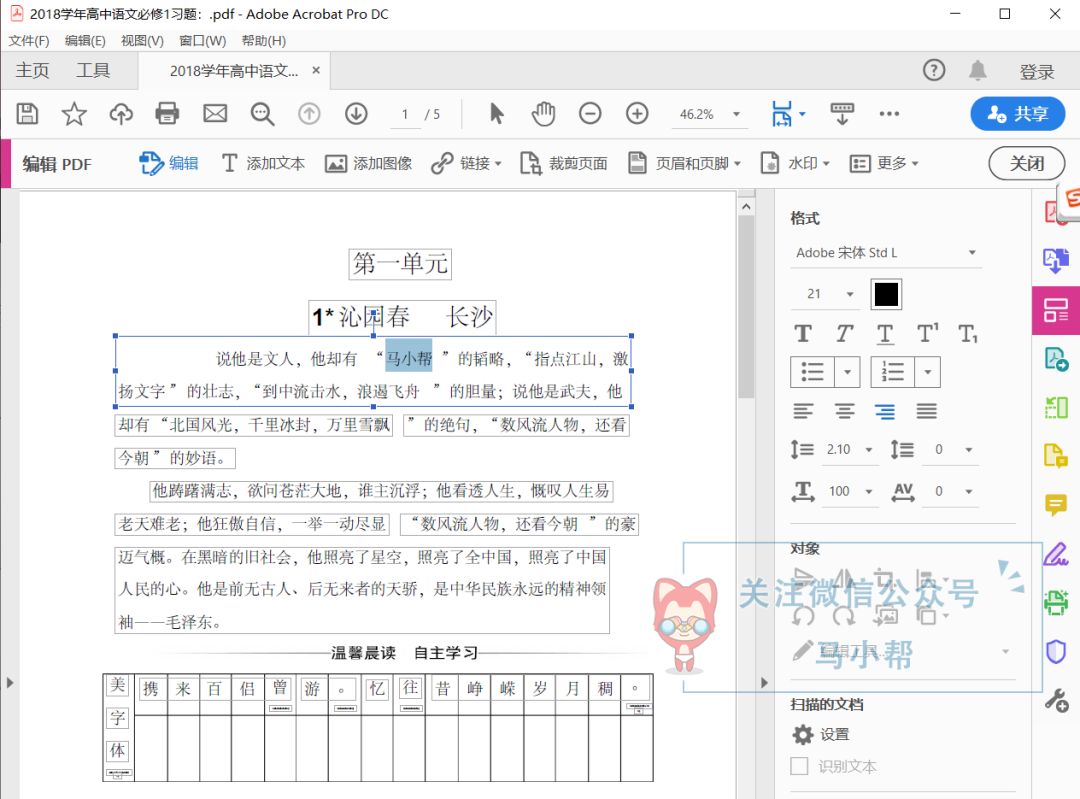
Task: Click the Print file icon
Action: point(168,114)
